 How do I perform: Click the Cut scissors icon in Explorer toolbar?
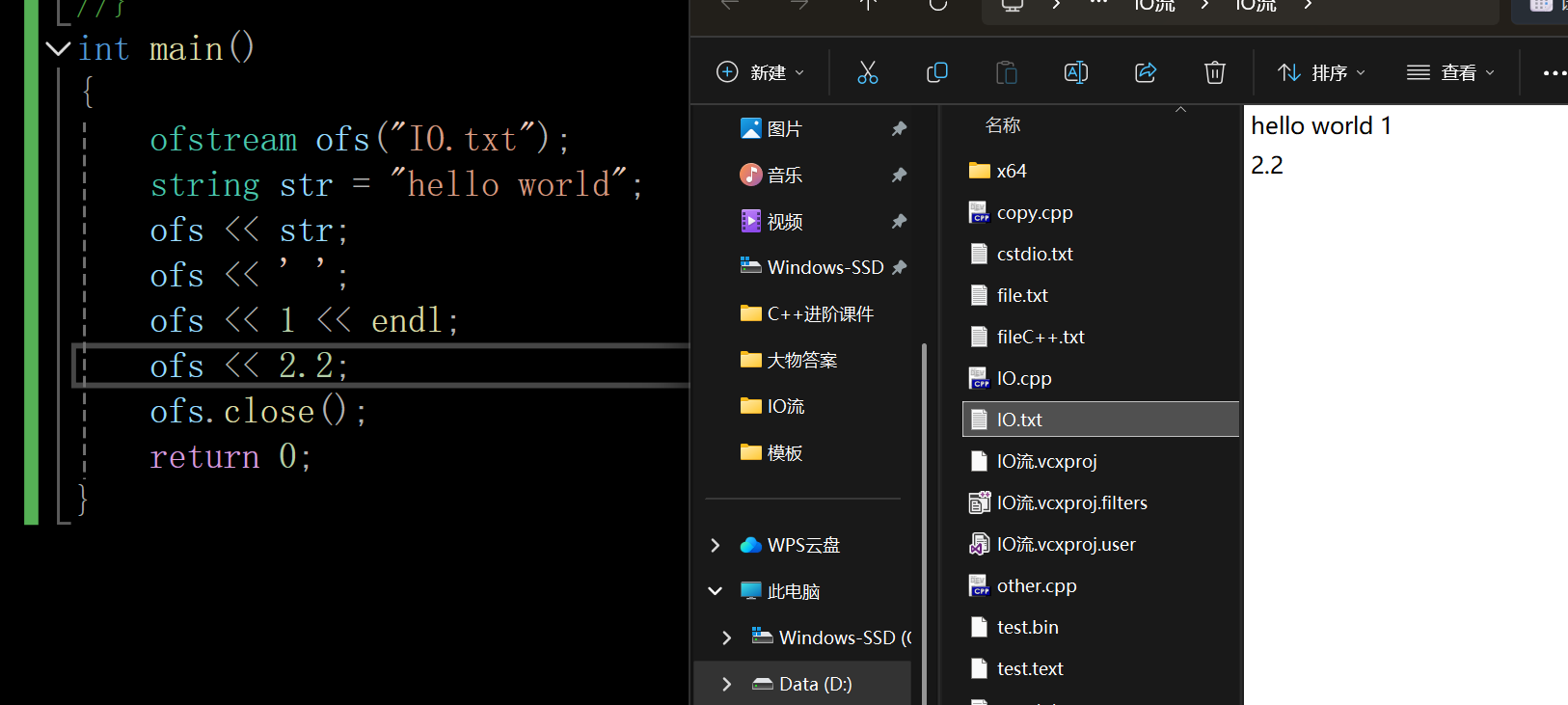coord(867,72)
